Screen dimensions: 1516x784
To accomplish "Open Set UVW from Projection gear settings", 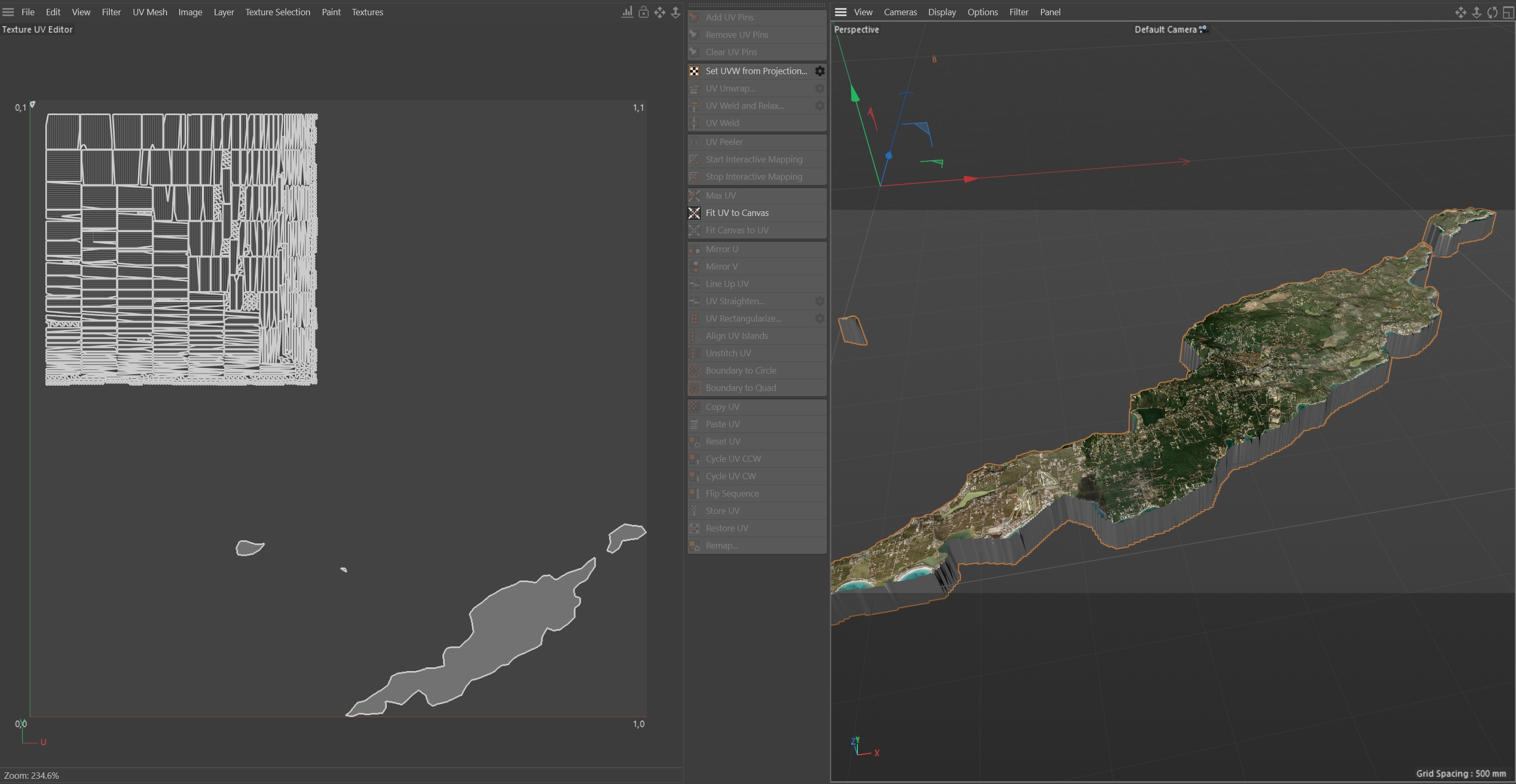I will pyautogui.click(x=819, y=71).
